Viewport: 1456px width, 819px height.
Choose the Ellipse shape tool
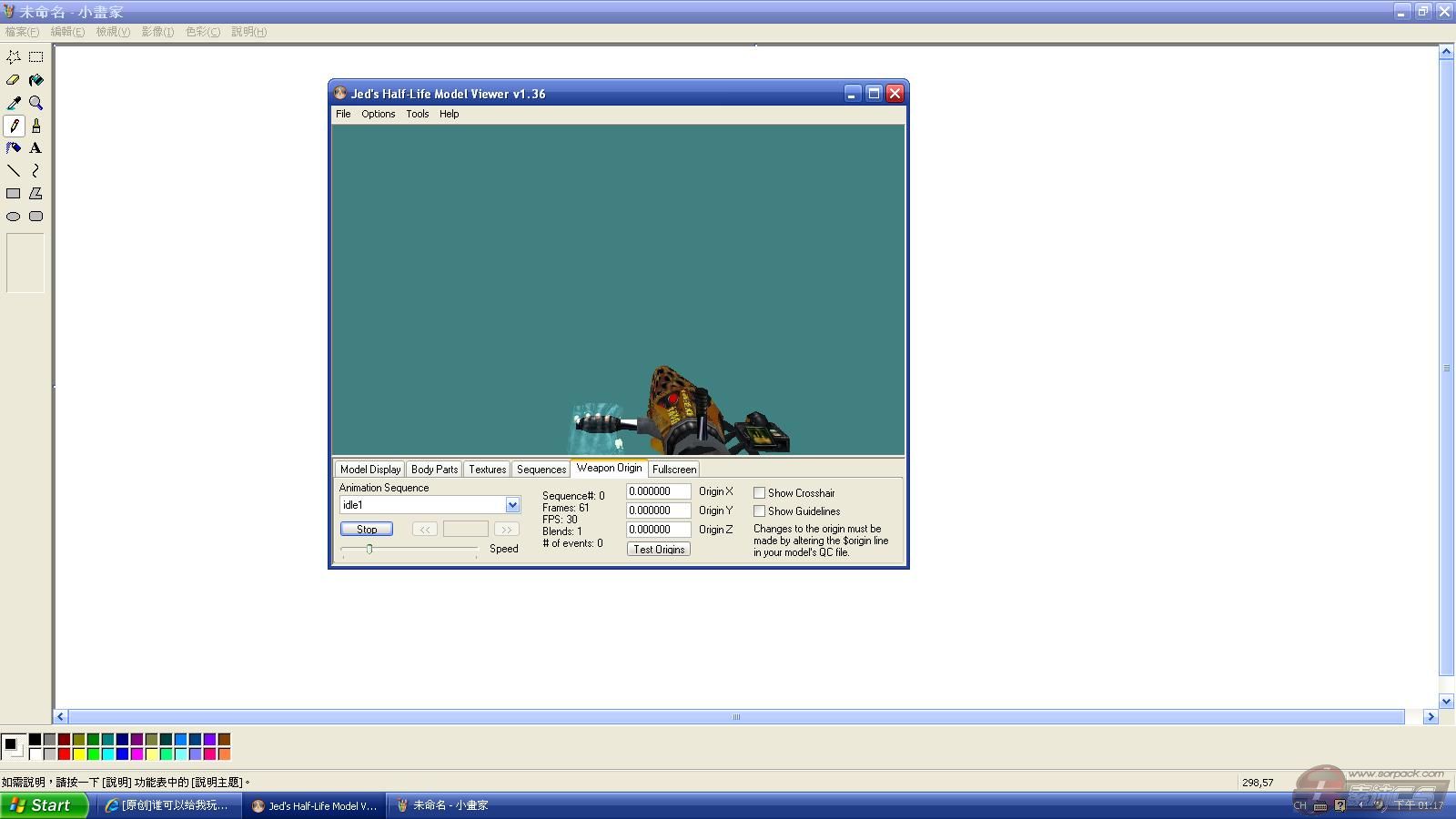point(14,217)
